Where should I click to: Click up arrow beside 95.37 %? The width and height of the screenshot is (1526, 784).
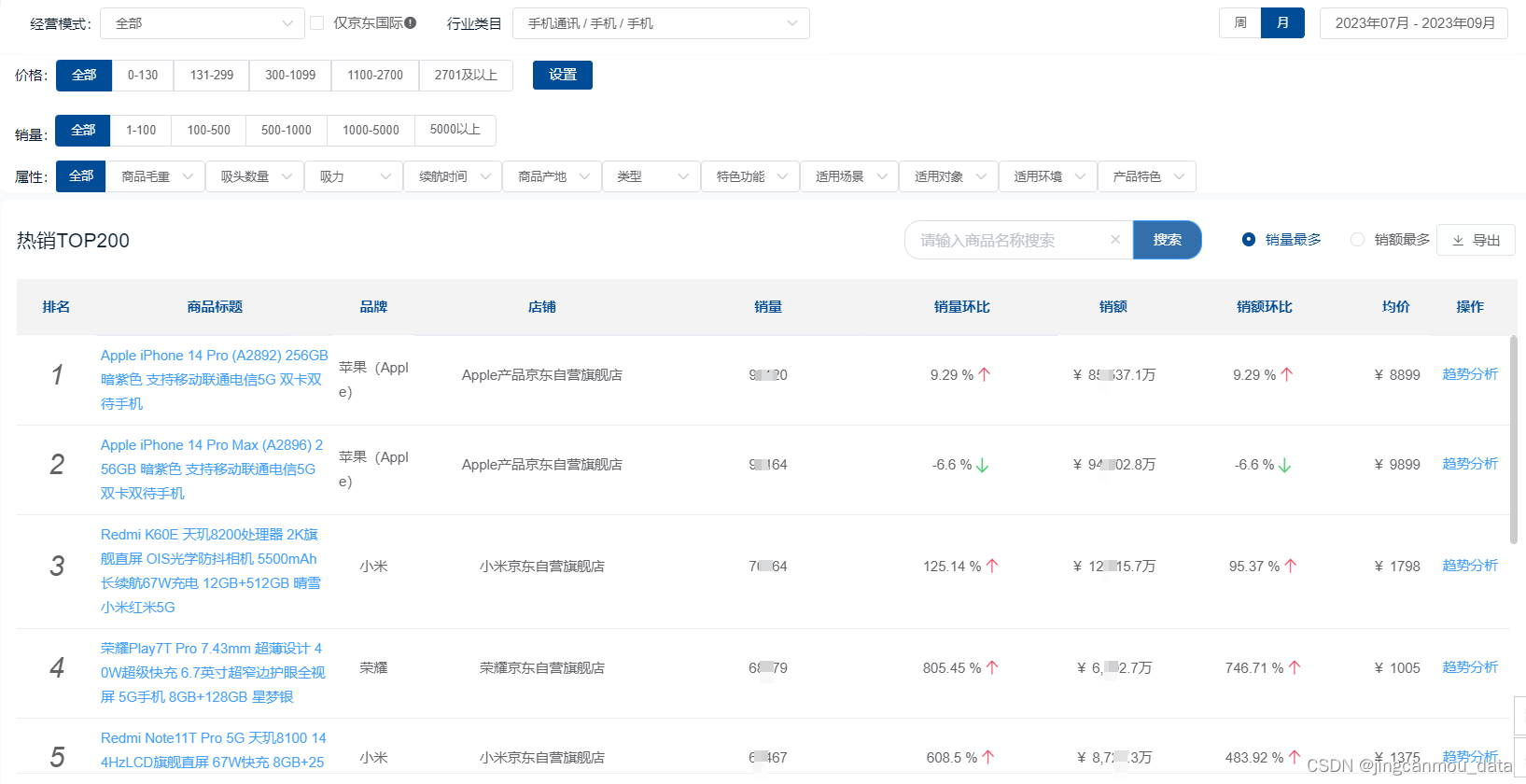pos(1291,566)
